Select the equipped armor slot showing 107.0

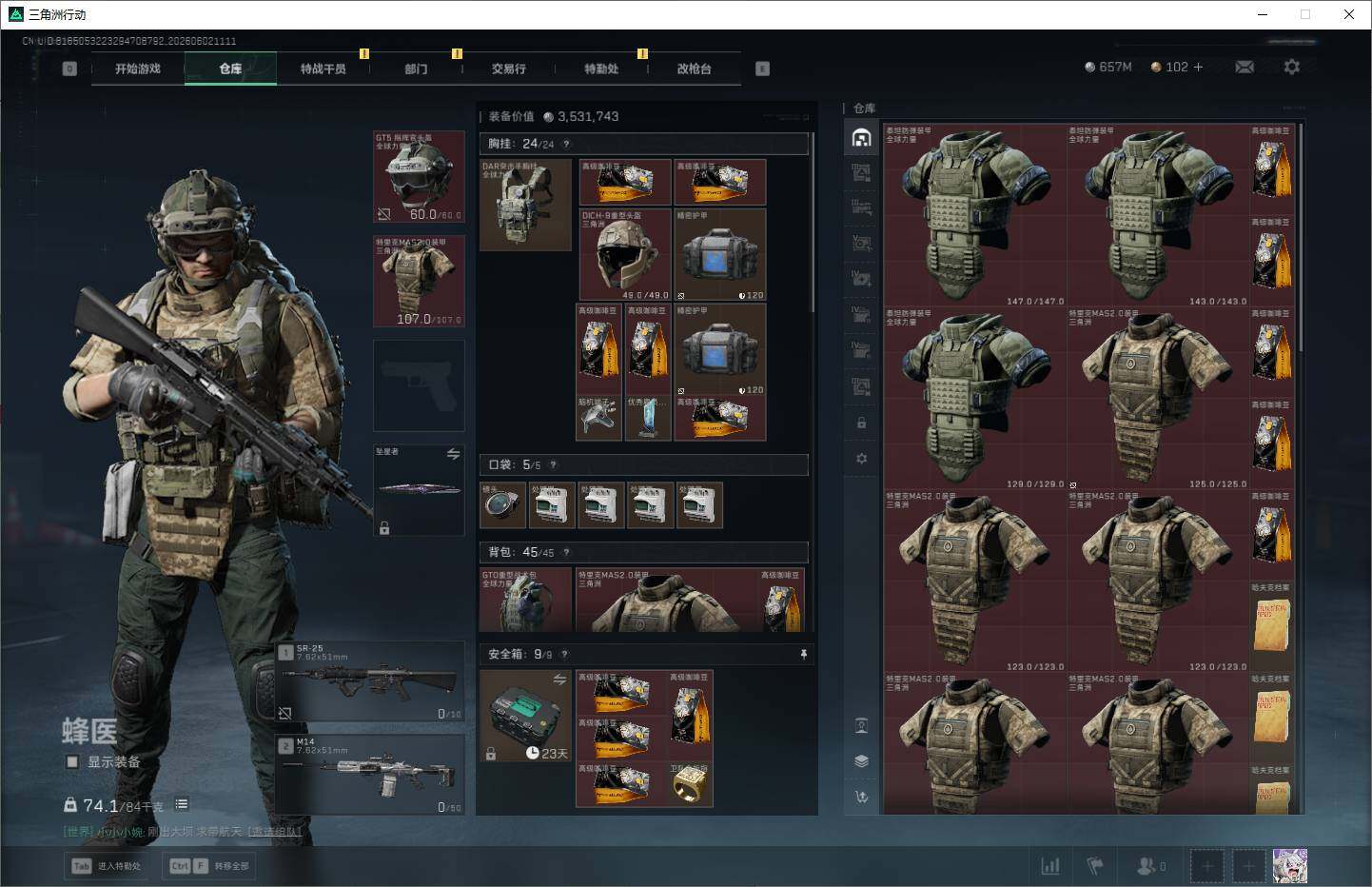pos(419,282)
